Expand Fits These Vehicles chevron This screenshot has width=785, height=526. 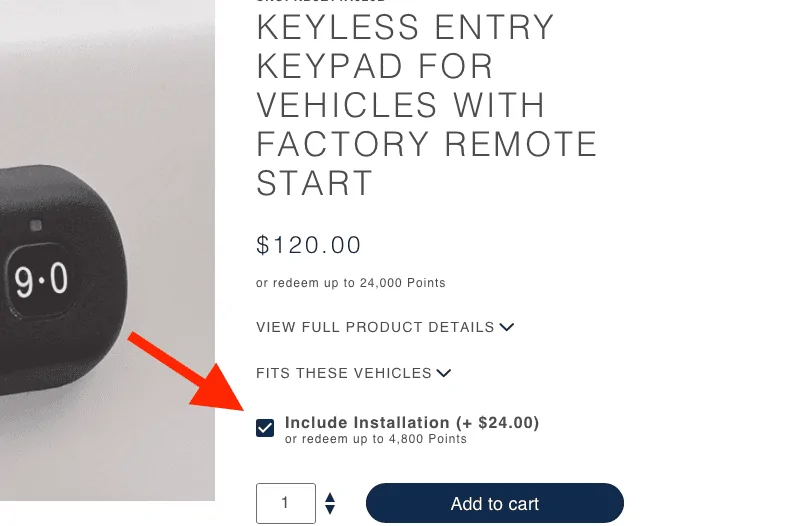click(x=444, y=373)
